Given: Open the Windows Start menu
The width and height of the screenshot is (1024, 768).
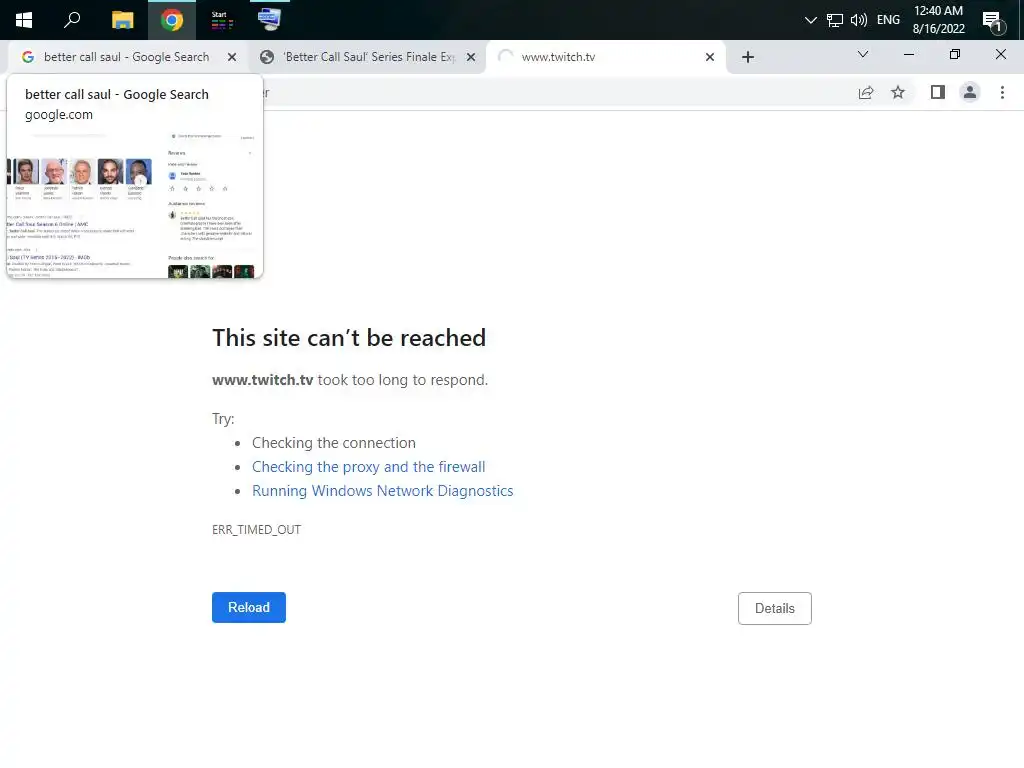Looking at the screenshot, I should pyautogui.click(x=24, y=20).
